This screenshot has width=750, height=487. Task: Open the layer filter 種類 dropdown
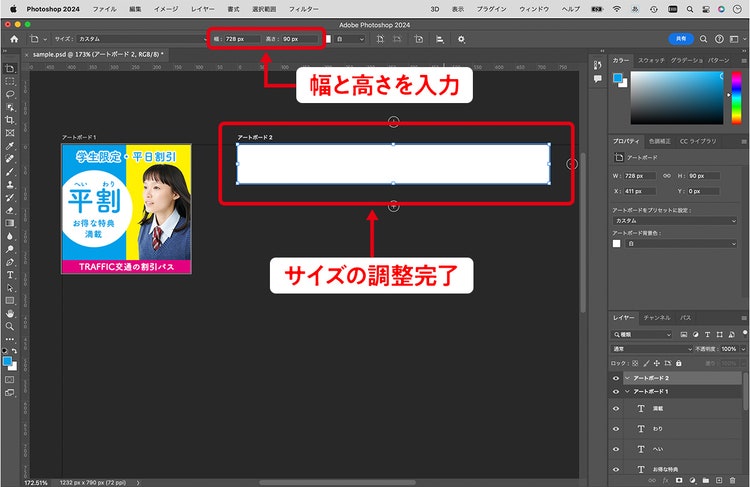(642, 334)
